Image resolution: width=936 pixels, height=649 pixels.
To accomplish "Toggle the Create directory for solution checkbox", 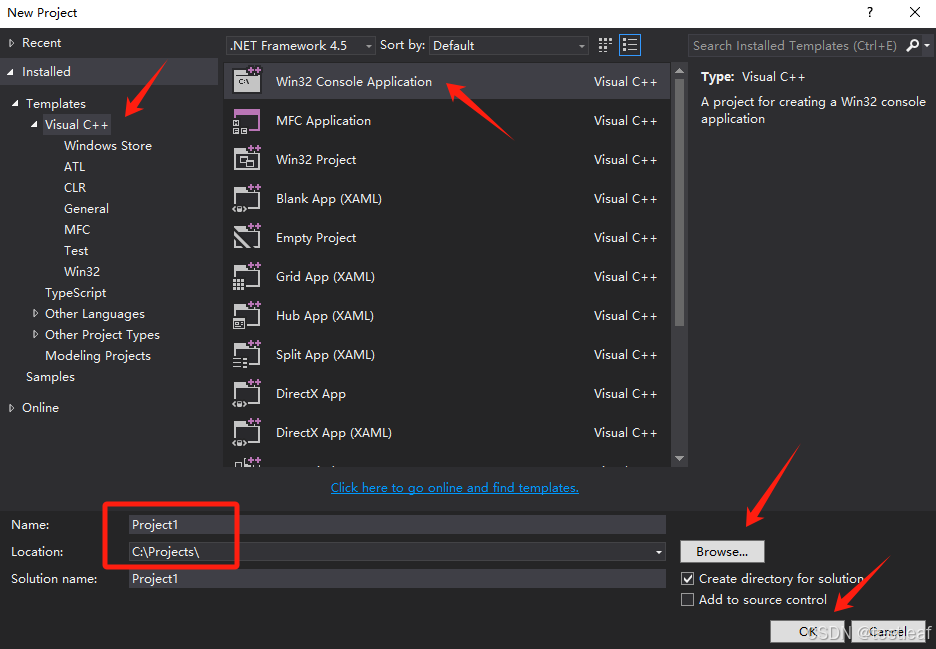I will (x=688, y=578).
